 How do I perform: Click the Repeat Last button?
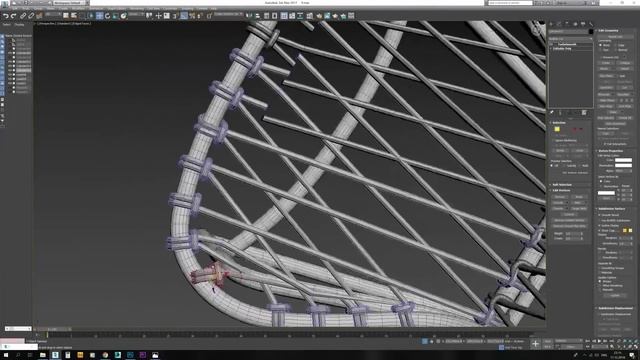coord(616,37)
